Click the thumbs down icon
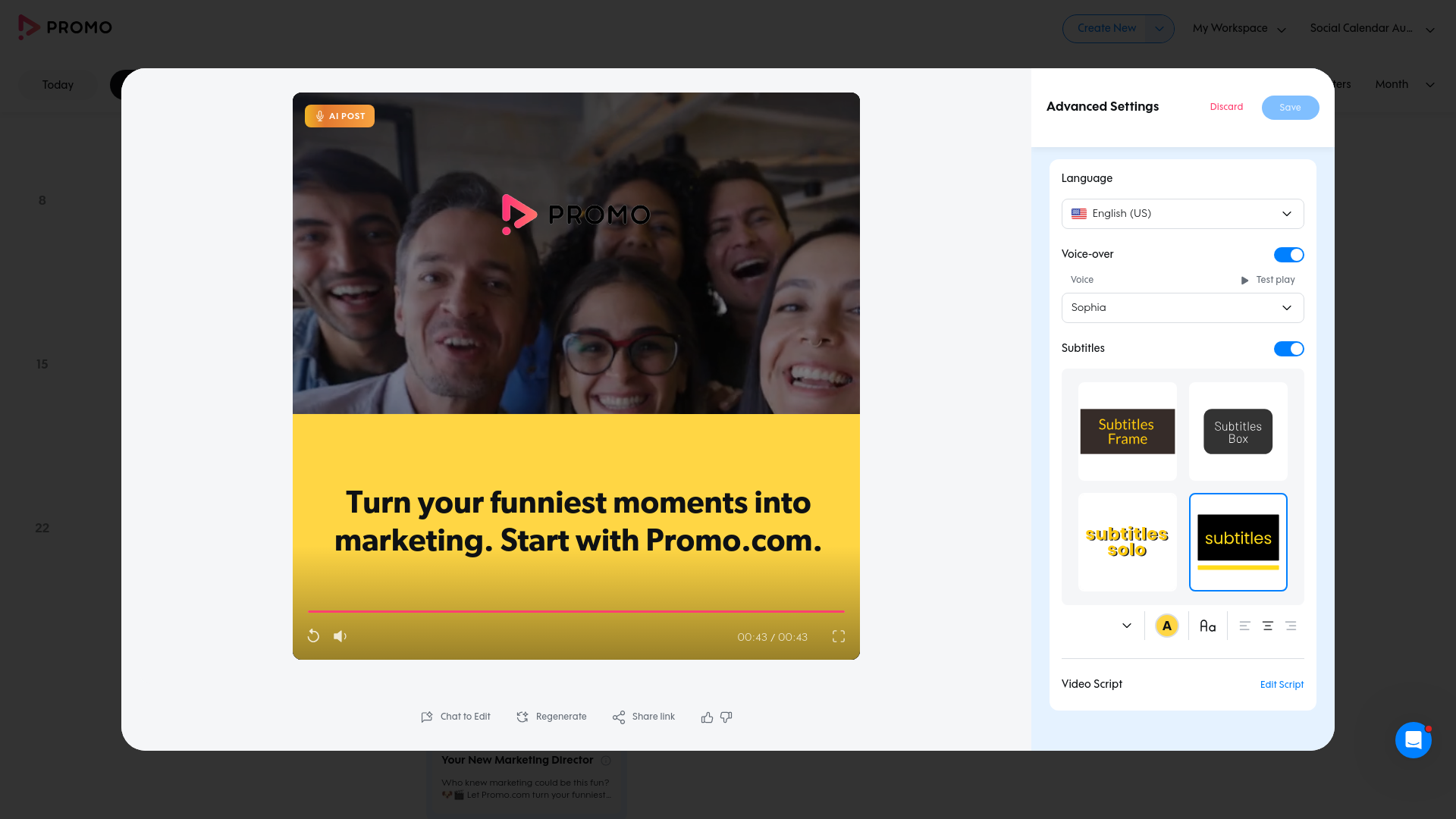This screenshot has height=819, width=1456. [x=726, y=717]
